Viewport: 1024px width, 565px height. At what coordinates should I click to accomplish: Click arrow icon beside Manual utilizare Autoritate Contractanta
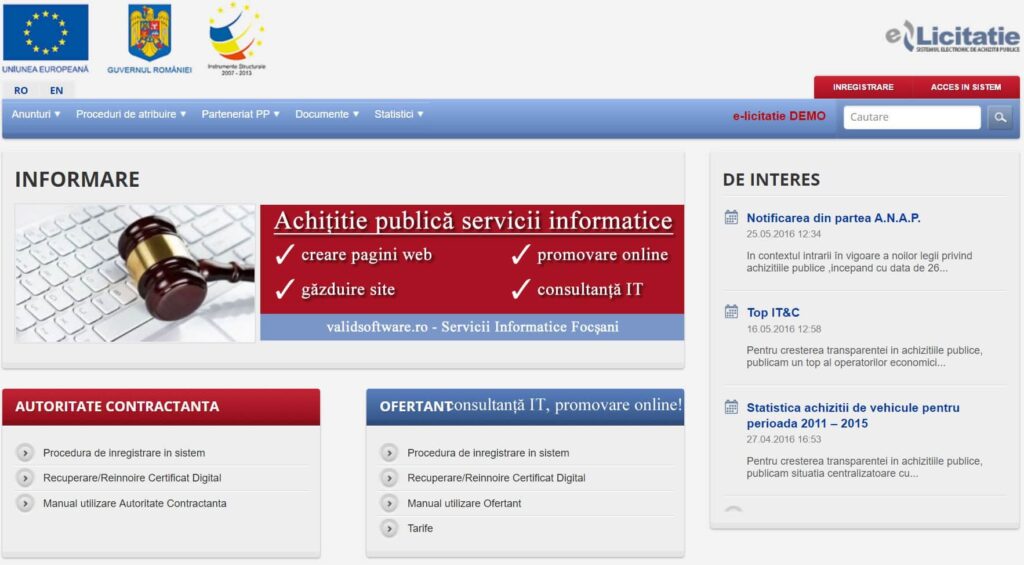(26, 503)
